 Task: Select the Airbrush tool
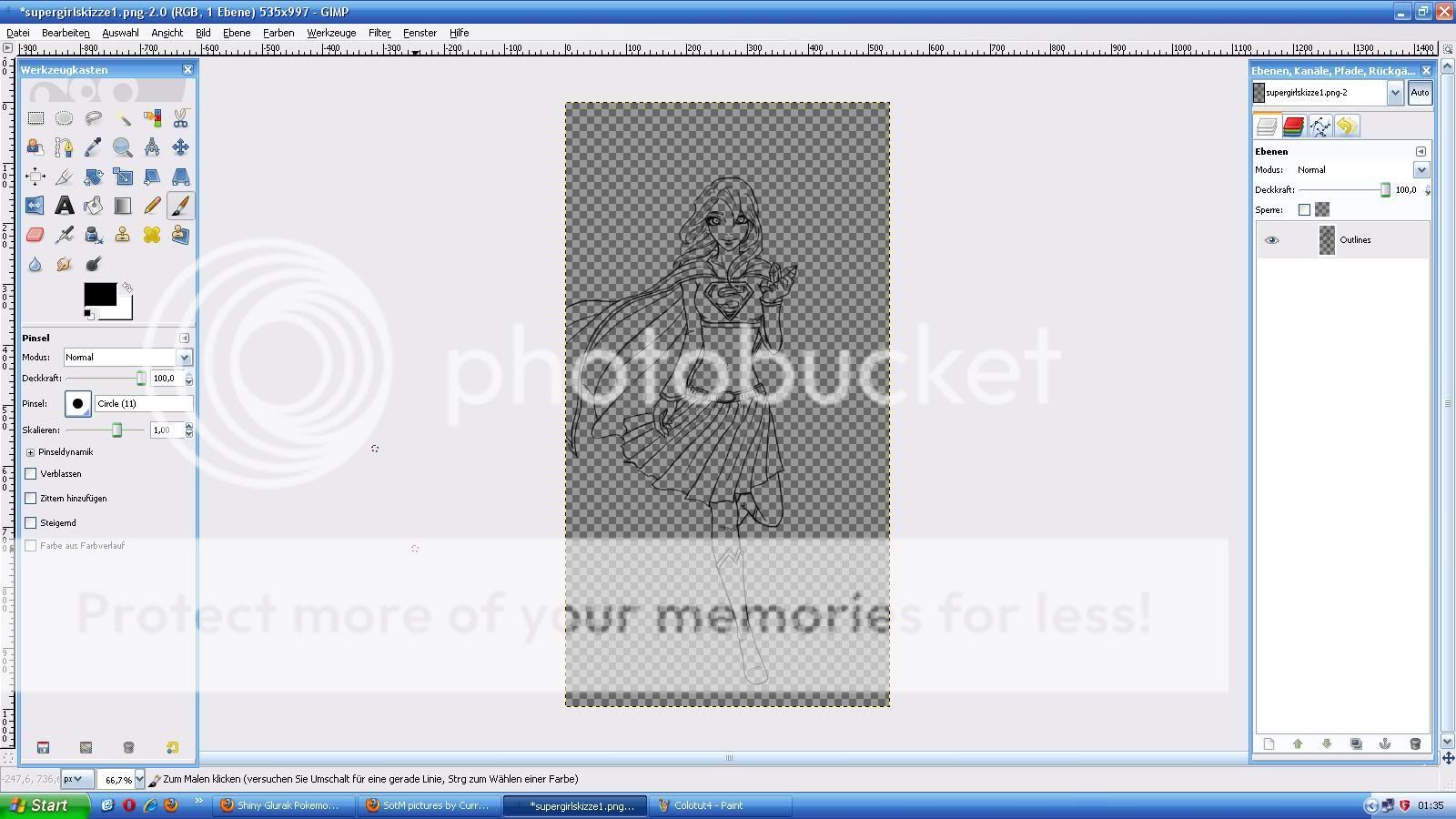point(64,235)
